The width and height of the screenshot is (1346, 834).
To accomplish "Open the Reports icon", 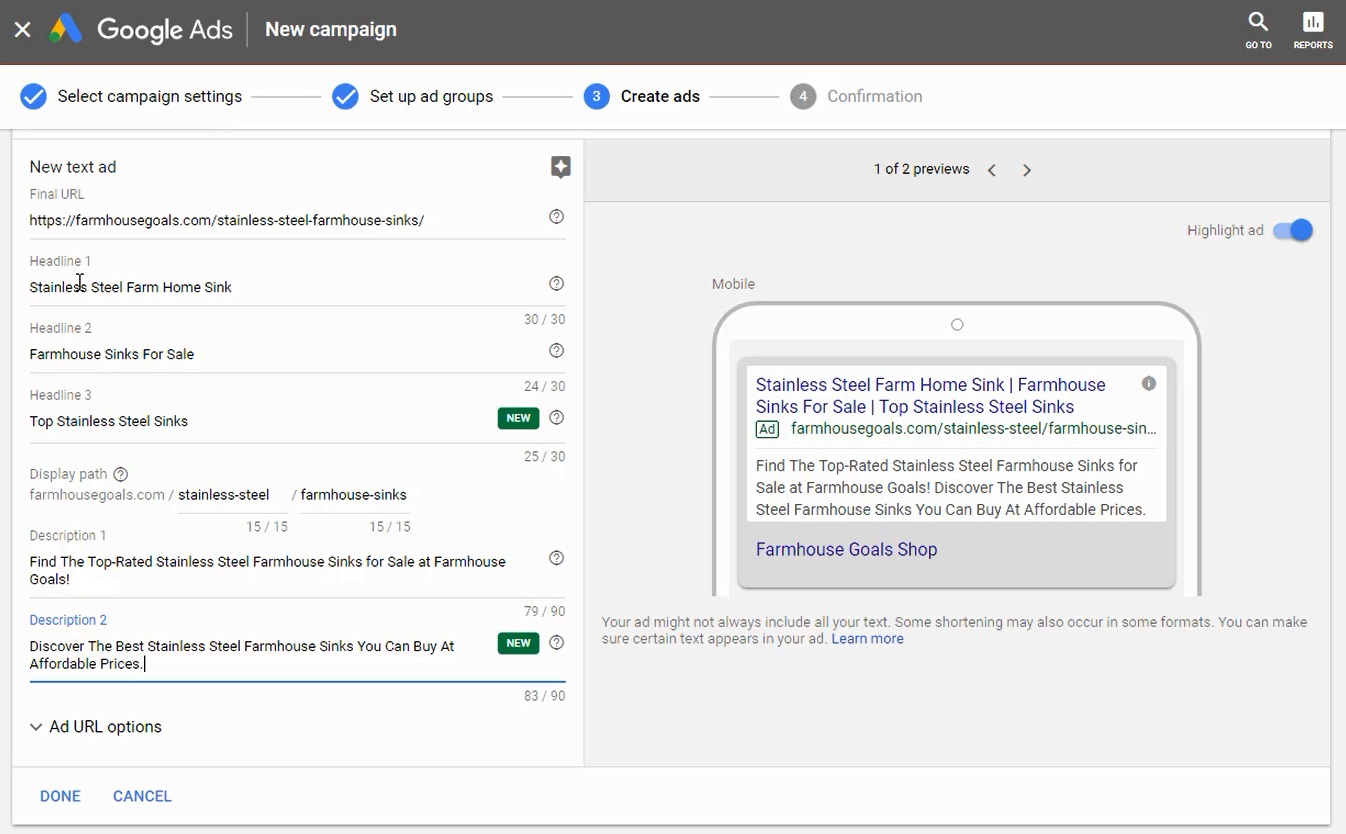I will (1313, 30).
